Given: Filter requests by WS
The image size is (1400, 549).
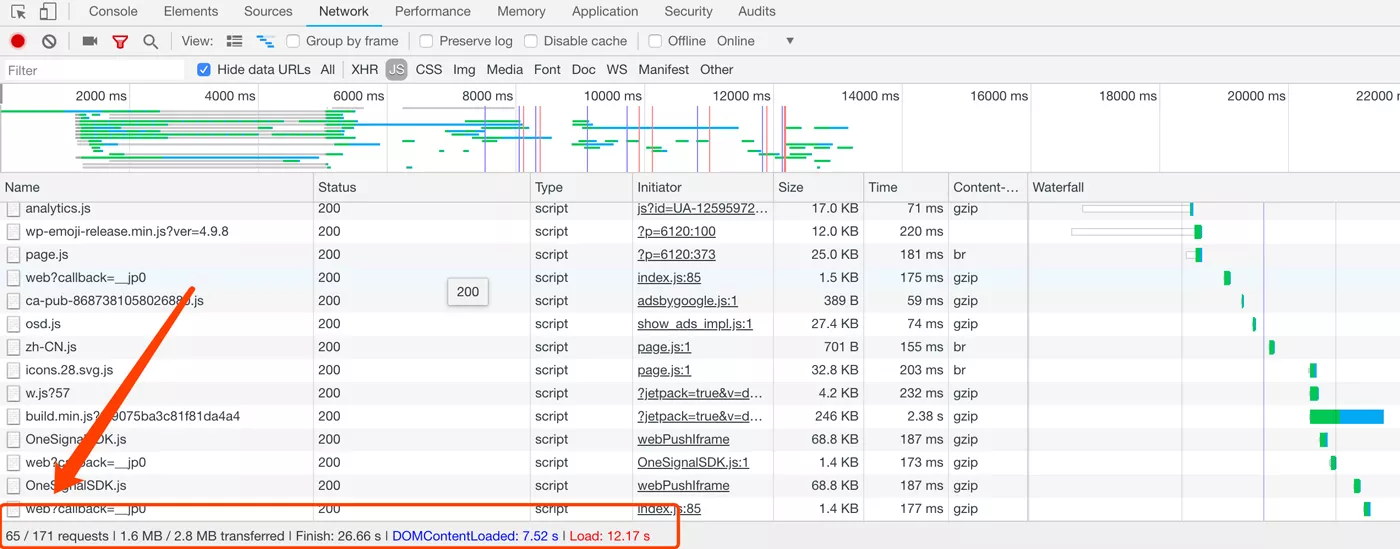Looking at the screenshot, I should click(617, 70).
